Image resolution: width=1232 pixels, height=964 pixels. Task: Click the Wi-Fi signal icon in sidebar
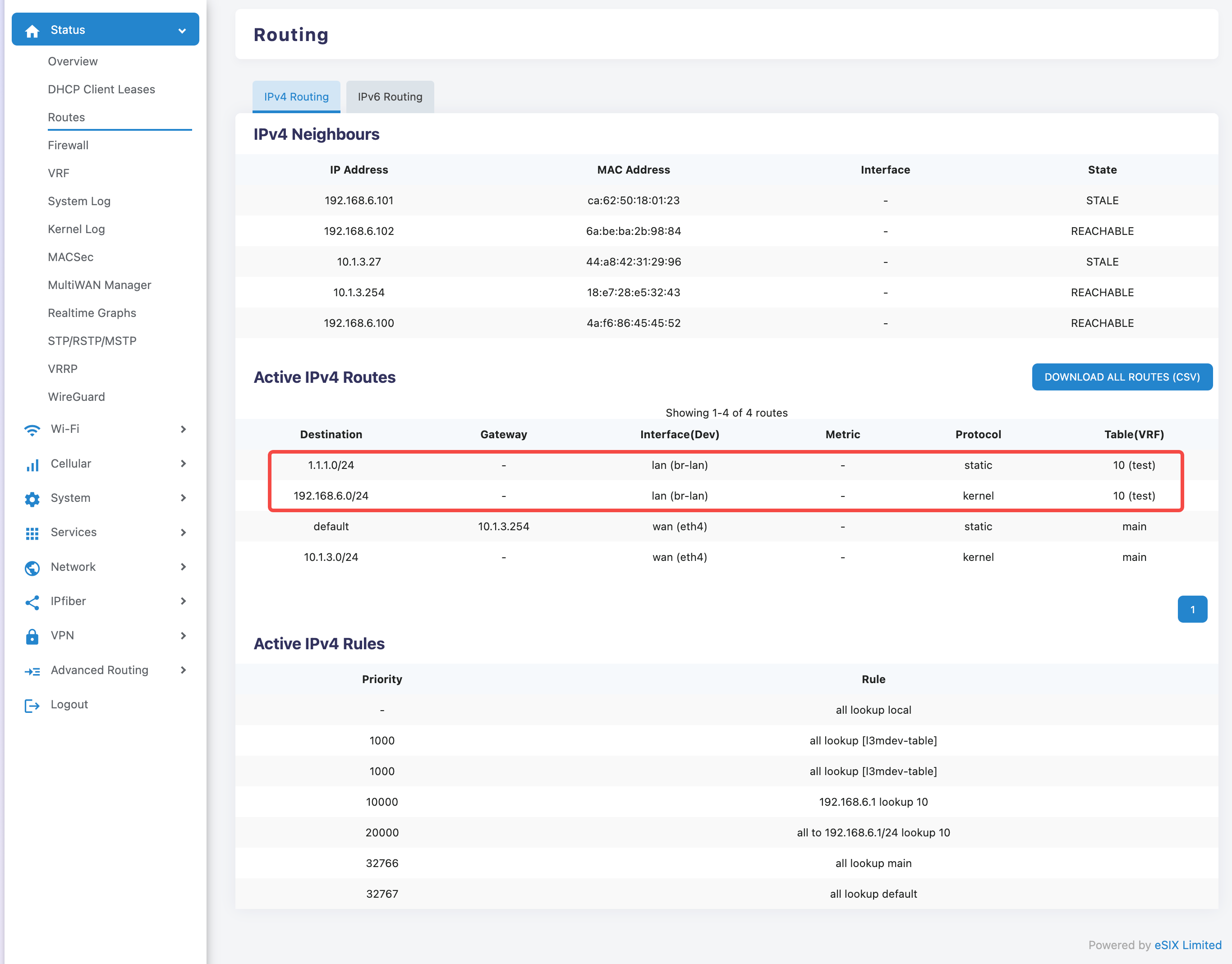click(32, 430)
